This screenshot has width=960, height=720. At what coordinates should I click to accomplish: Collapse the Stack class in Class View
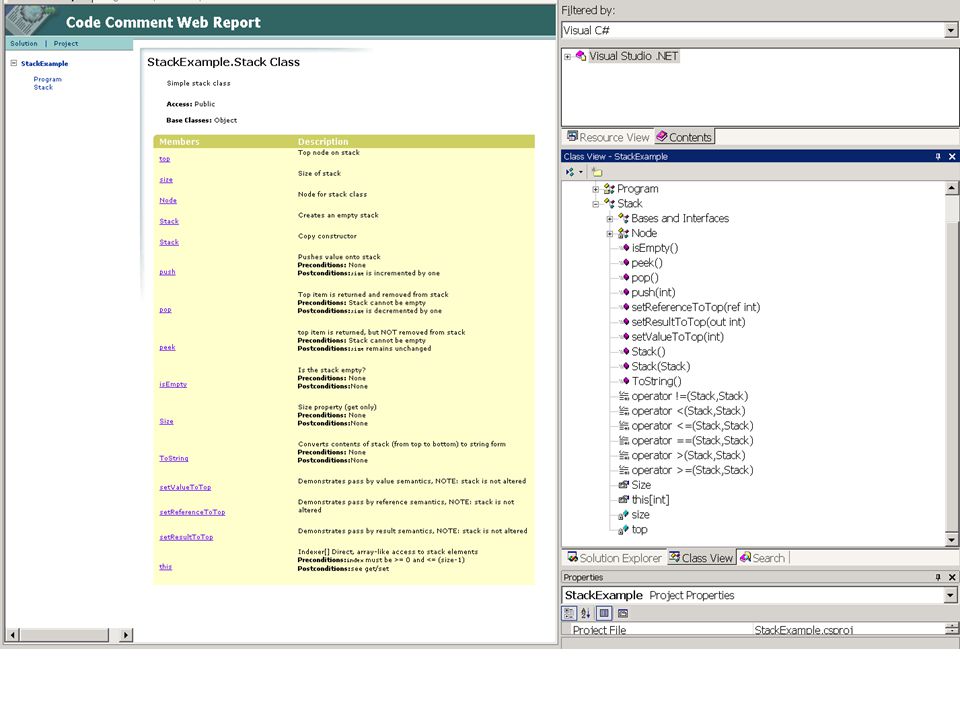(x=595, y=204)
